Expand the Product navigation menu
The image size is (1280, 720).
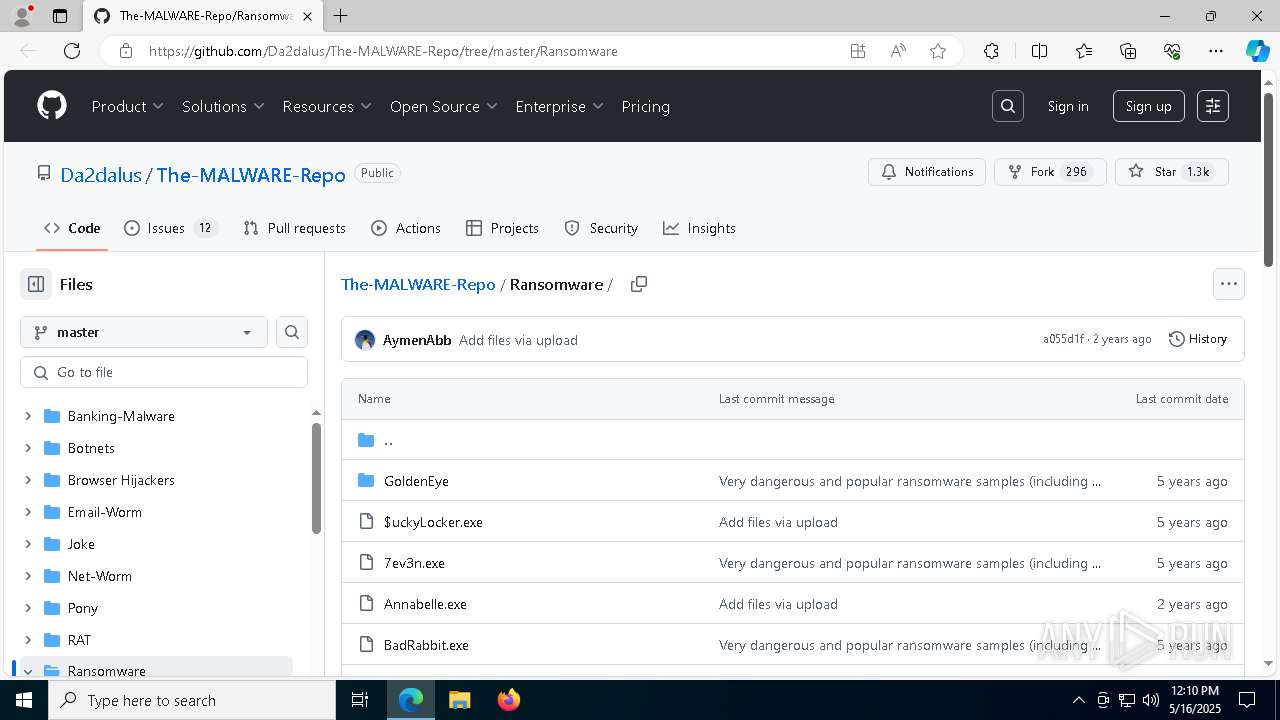click(x=128, y=106)
